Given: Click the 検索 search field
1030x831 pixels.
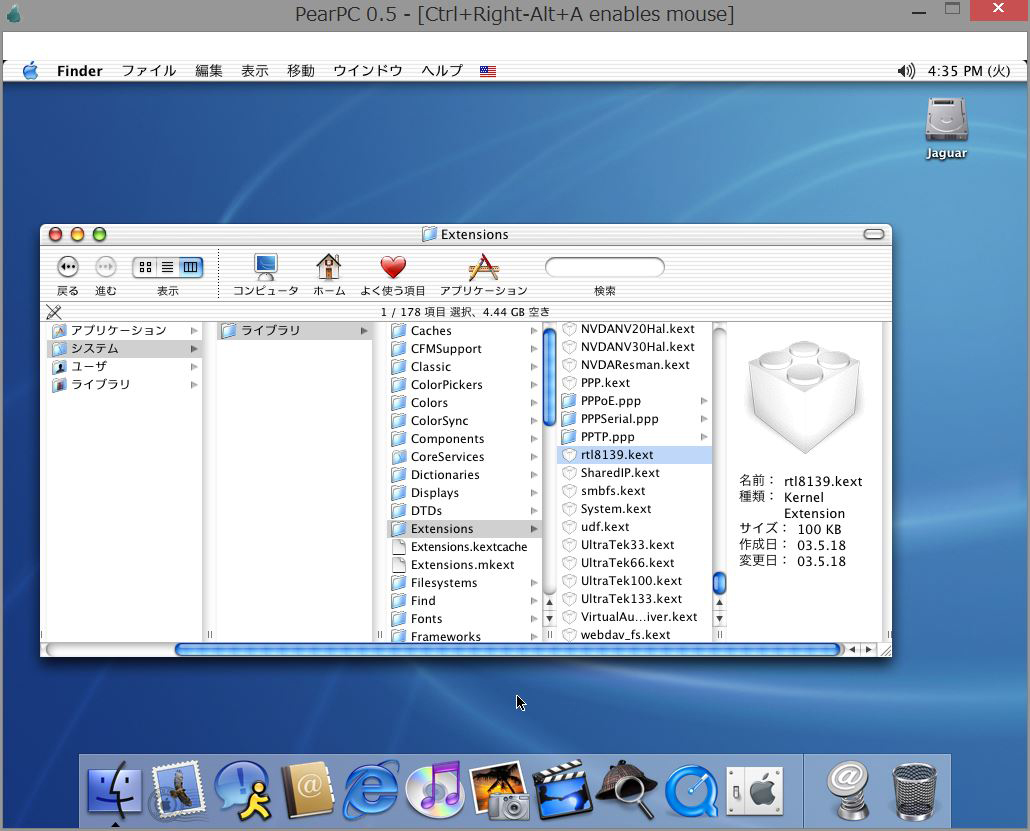Looking at the screenshot, I should (x=604, y=267).
